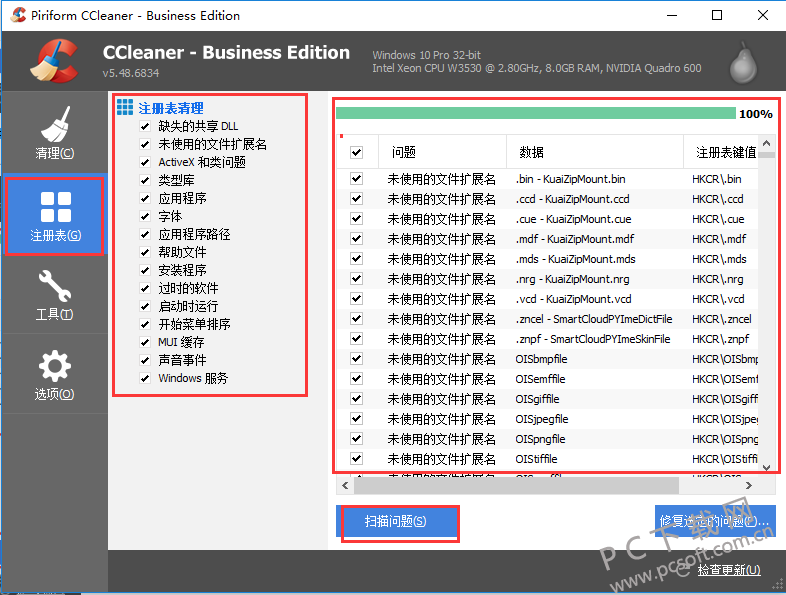Select the HKCR\.mdf registry key cell
The height and width of the screenshot is (595, 786).
pyautogui.click(x=719, y=239)
